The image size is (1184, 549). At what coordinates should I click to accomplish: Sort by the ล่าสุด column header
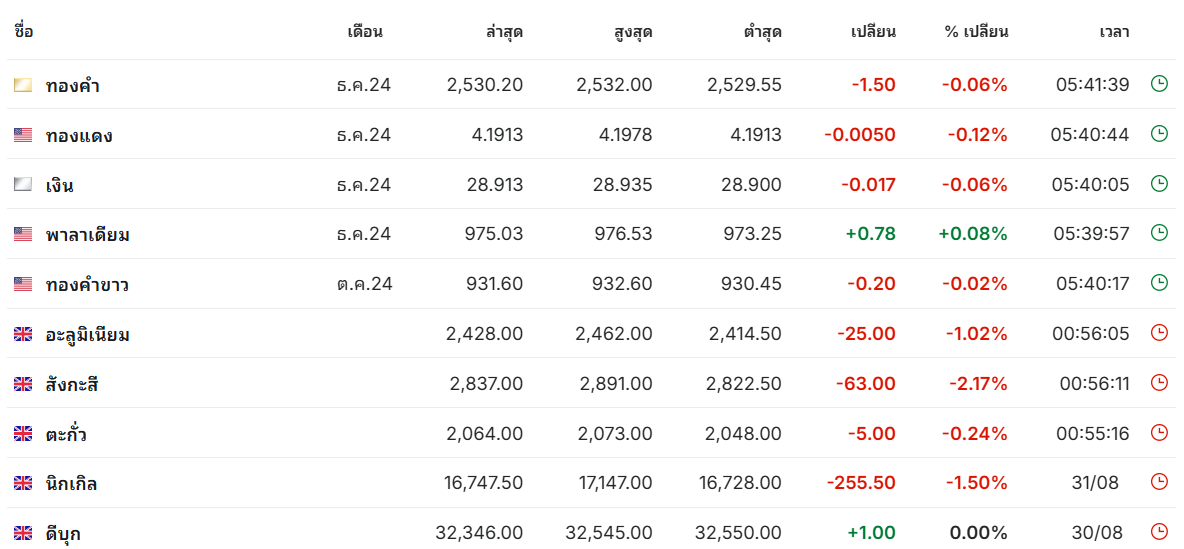click(504, 32)
